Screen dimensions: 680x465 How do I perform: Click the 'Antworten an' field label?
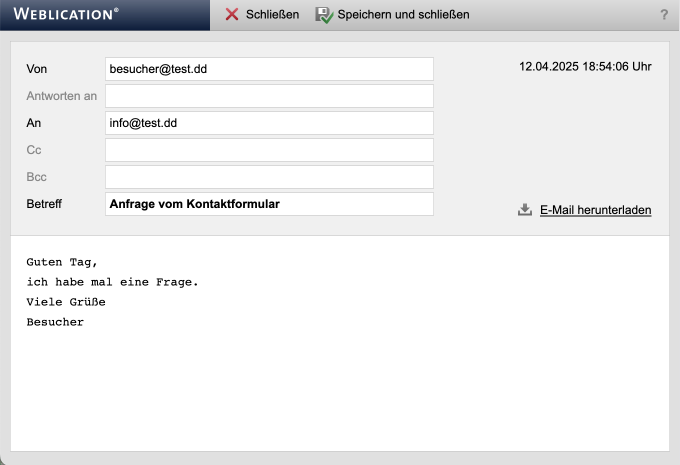pyautogui.click(x=62, y=96)
